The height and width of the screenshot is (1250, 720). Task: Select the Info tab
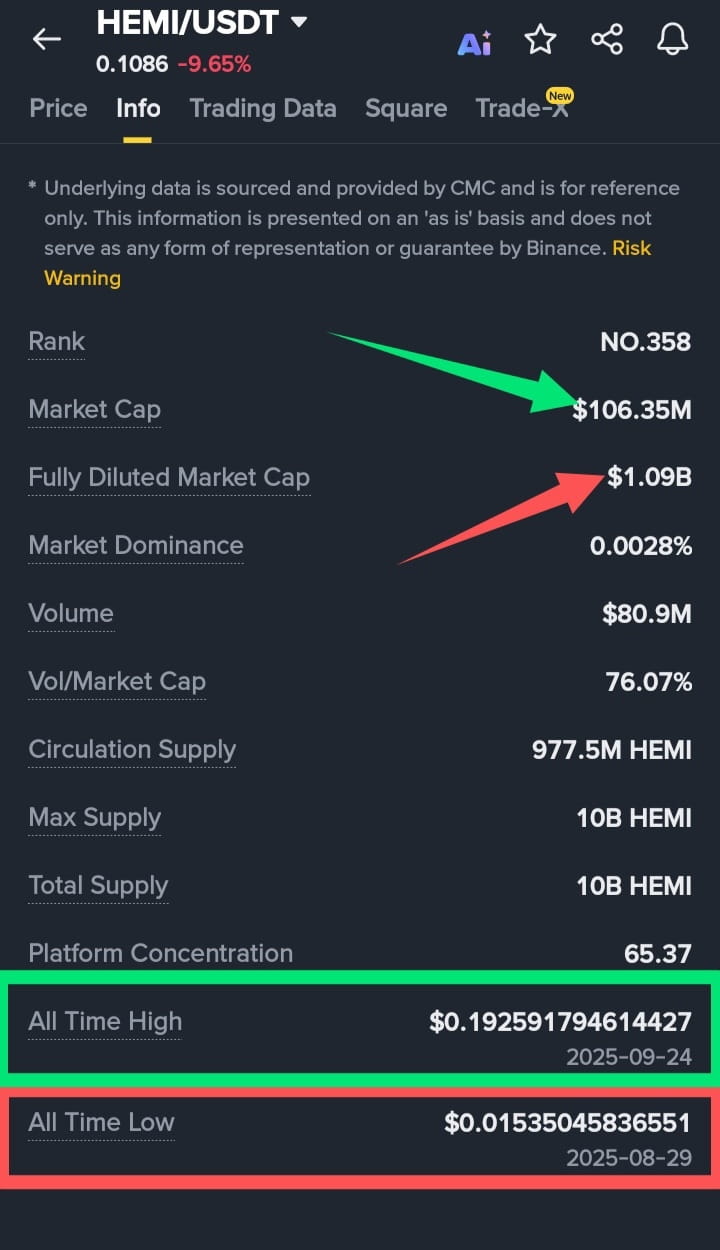[x=138, y=108]
